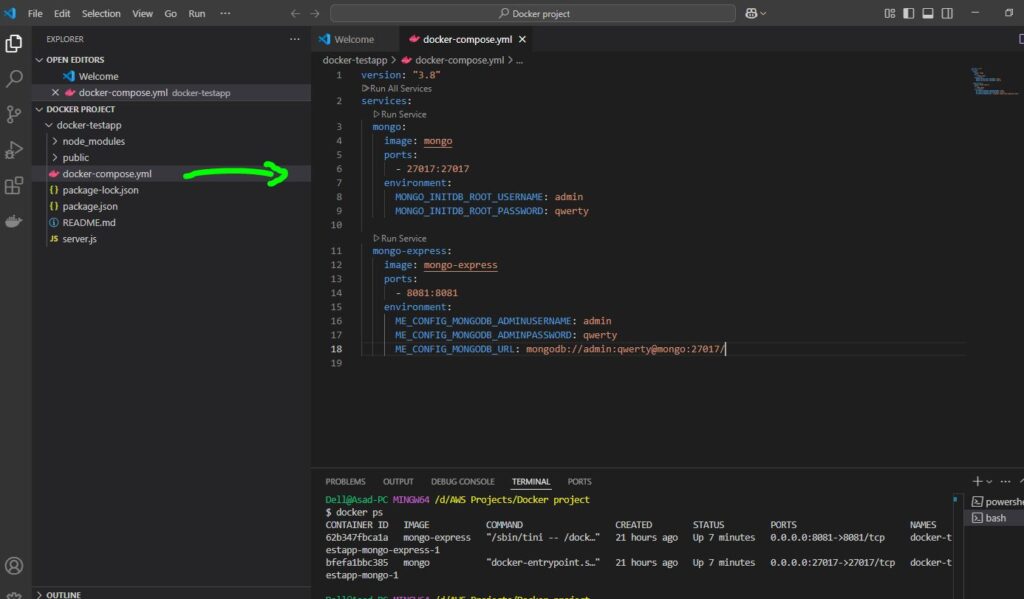Switch to the Welcome editor tab
Viewport: 1024px width, 599px height.
(x=354, y=39)
